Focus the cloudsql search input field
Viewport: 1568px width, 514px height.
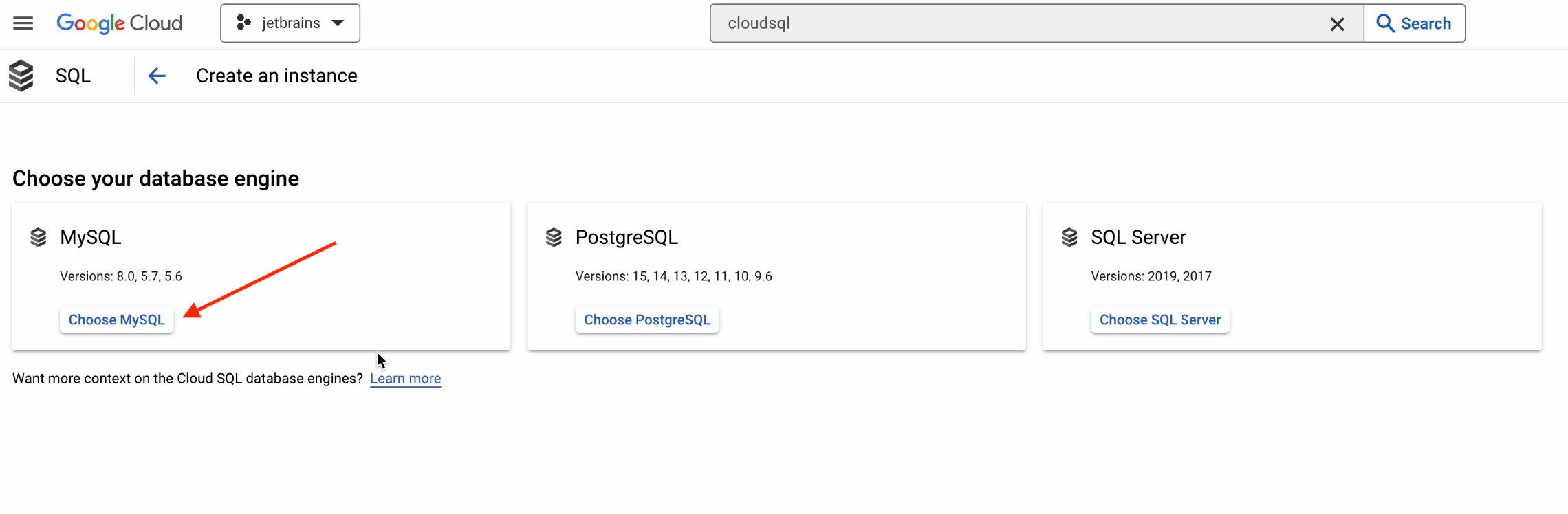coord(1018,23)
